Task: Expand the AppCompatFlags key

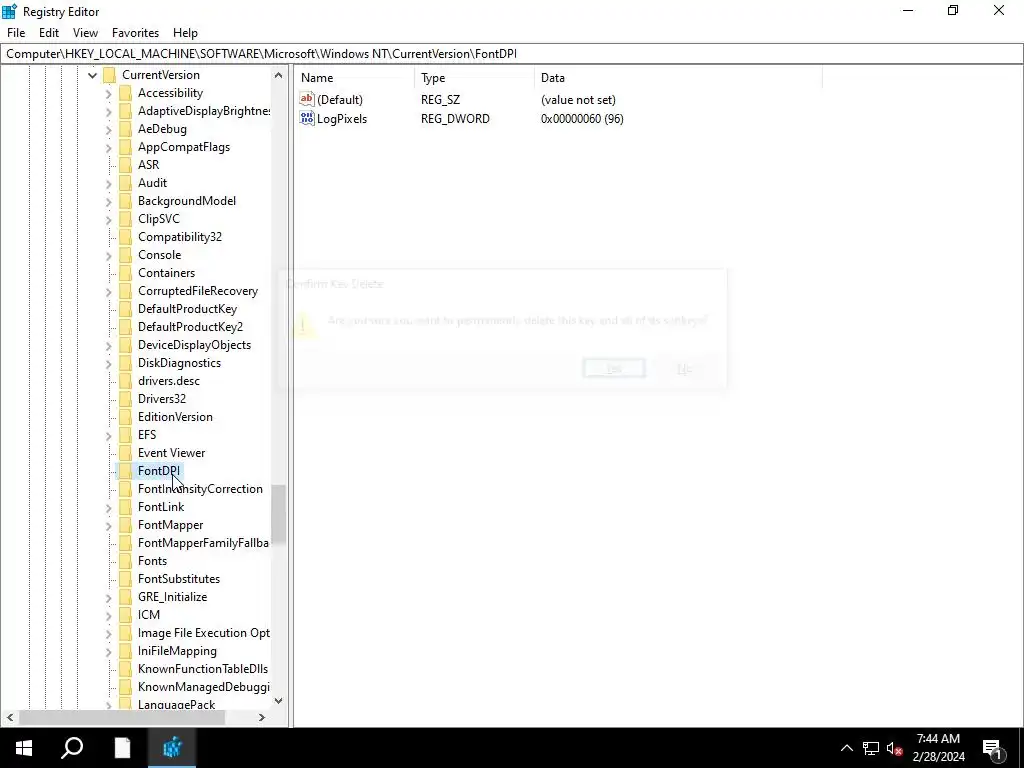Action: click(108, 148)
